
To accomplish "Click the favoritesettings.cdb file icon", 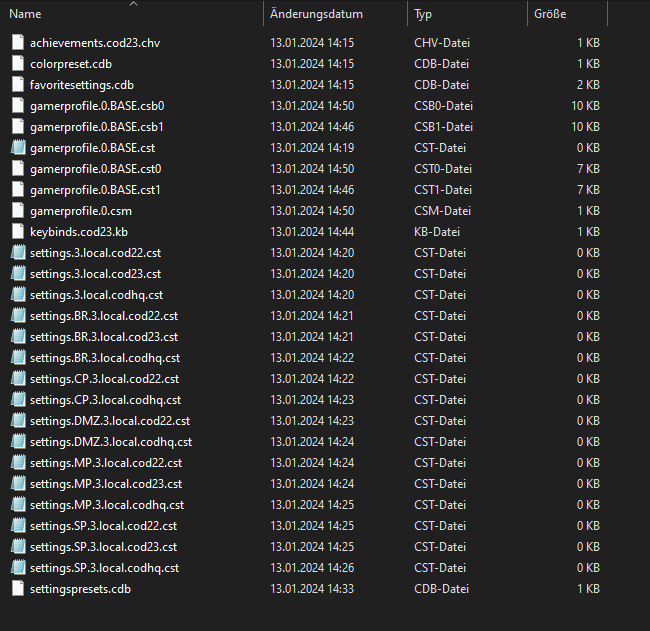I will tap(18, 85).
